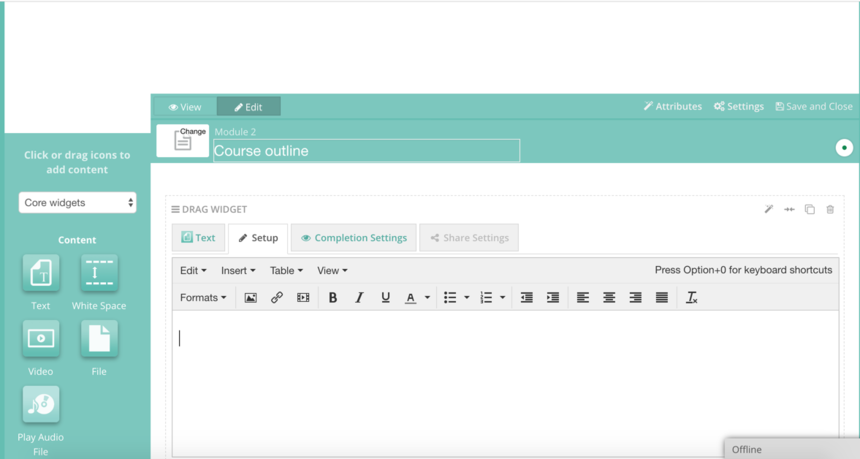Duplicate the widget using the copy icon
860x459 pixels.
[x=810, y=209]
